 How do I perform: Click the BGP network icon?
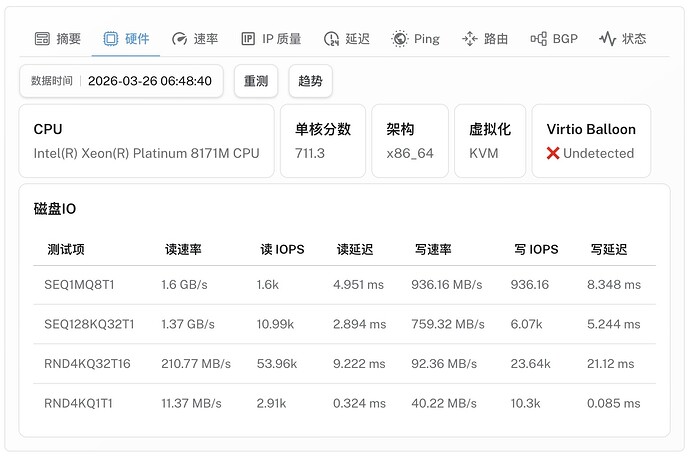click(539, 39)
